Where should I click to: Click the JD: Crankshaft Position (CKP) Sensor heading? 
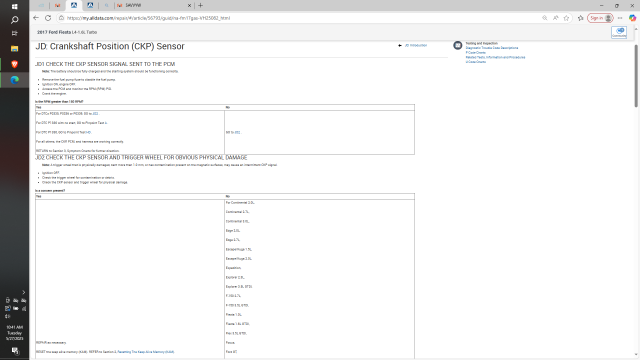pos(110,47)
